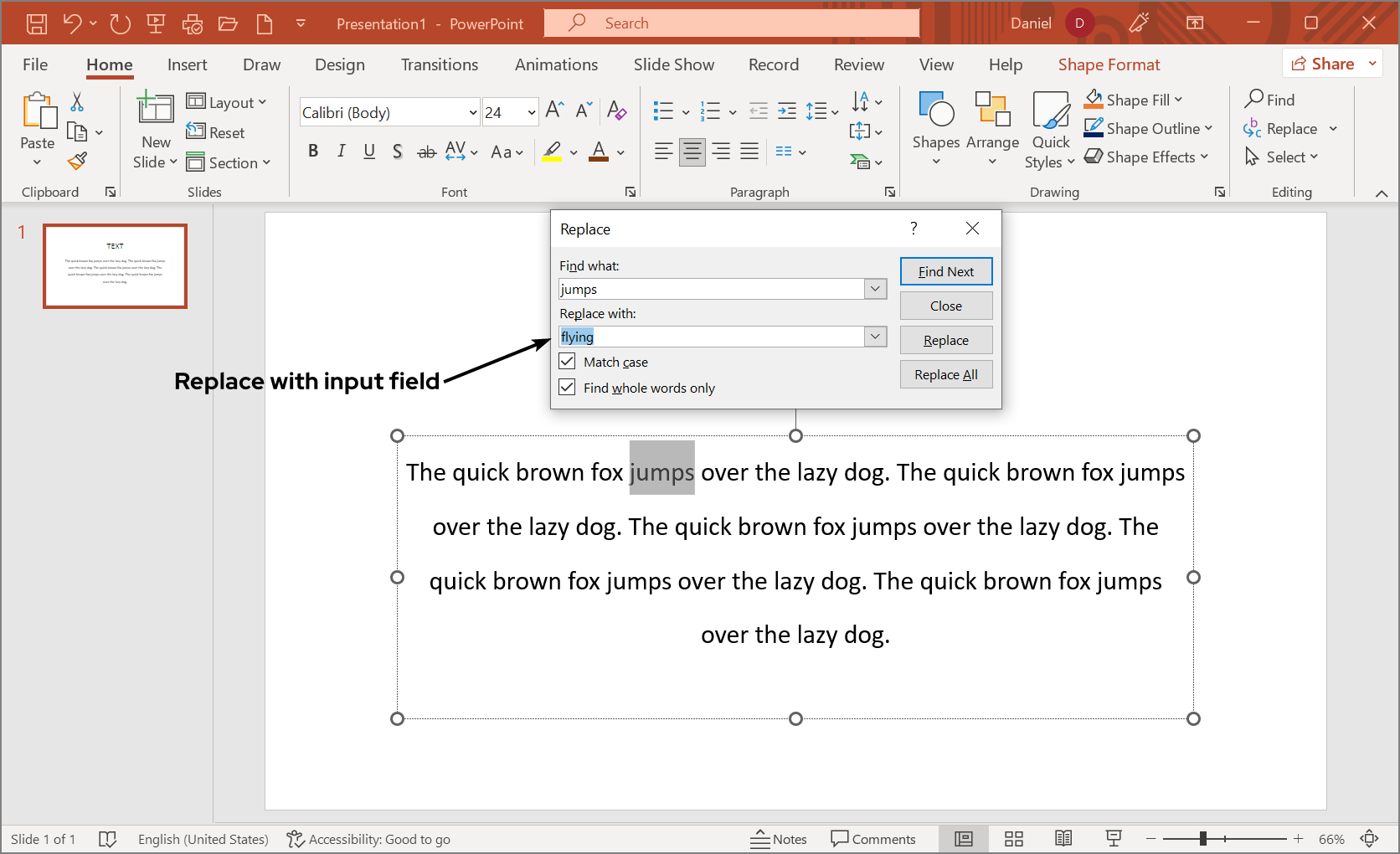Expand the Shape Fill dropdown

pyautogui.click(x=1179, y=100)
